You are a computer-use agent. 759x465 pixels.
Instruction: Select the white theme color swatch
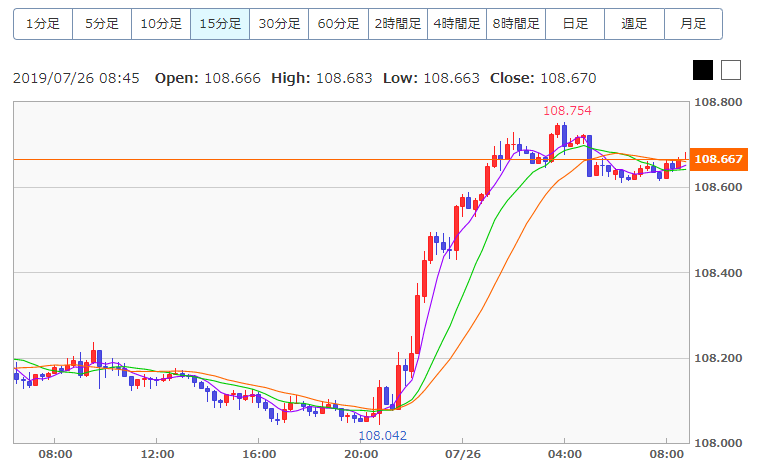731,70
